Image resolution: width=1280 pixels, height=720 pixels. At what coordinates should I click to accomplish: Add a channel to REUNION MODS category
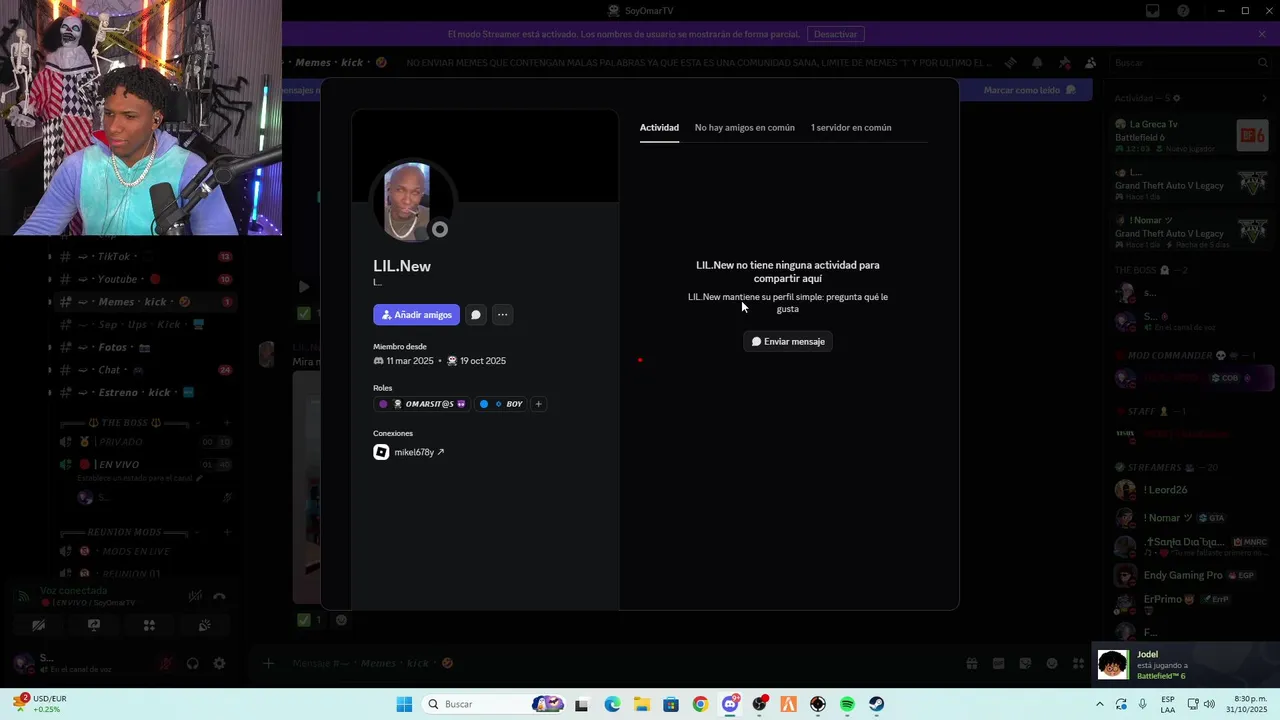(x=227, y=532)
